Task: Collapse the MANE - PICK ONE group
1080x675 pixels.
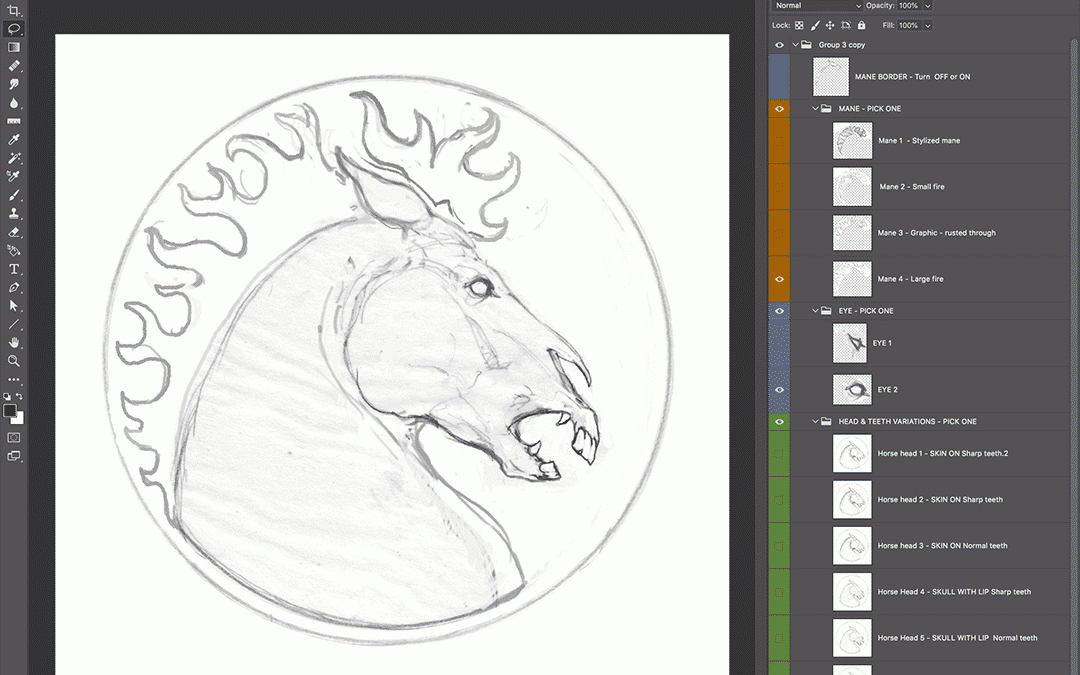Action: [816, 109]
